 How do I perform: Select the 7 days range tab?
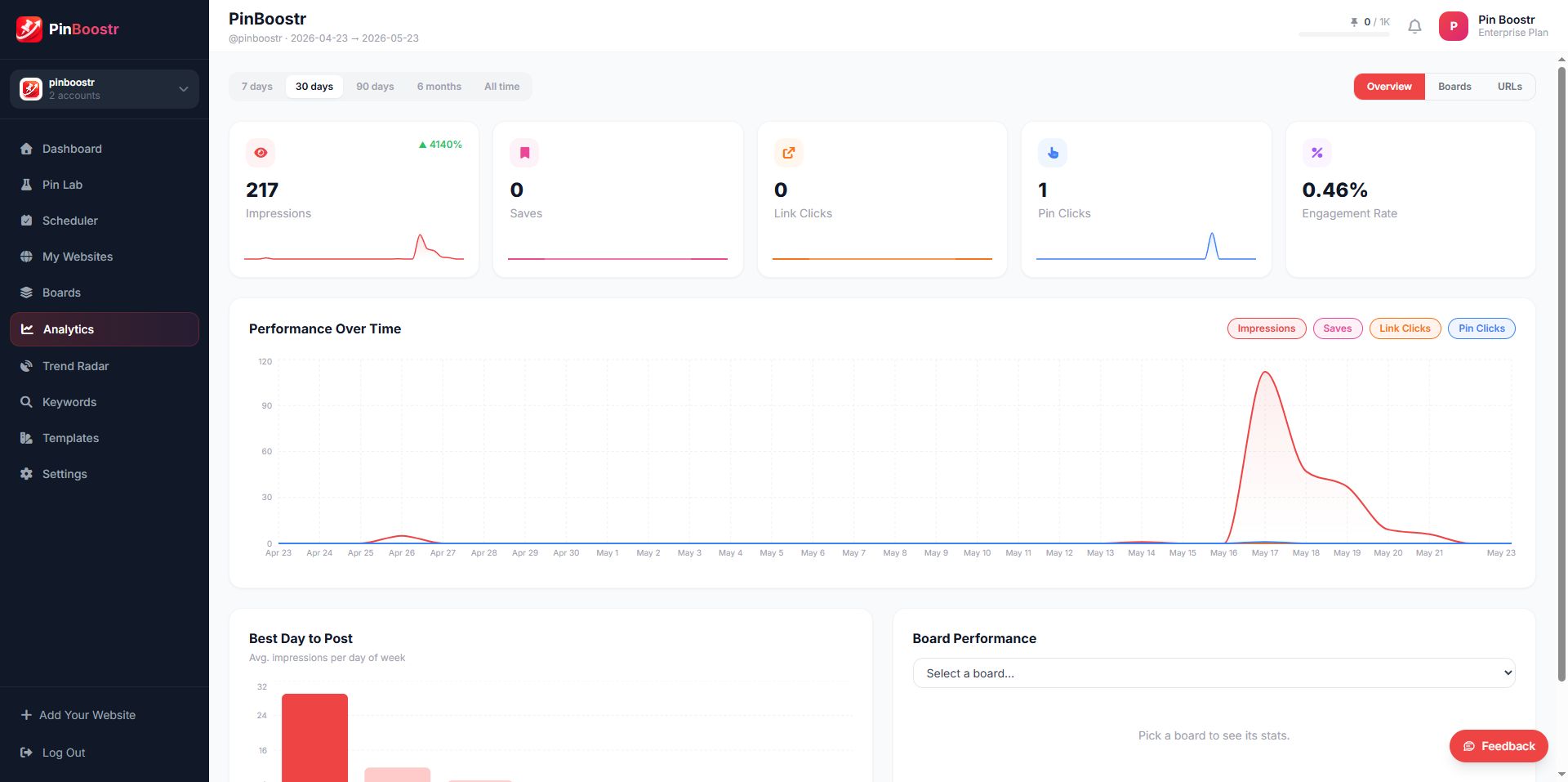tap(257, 87)
